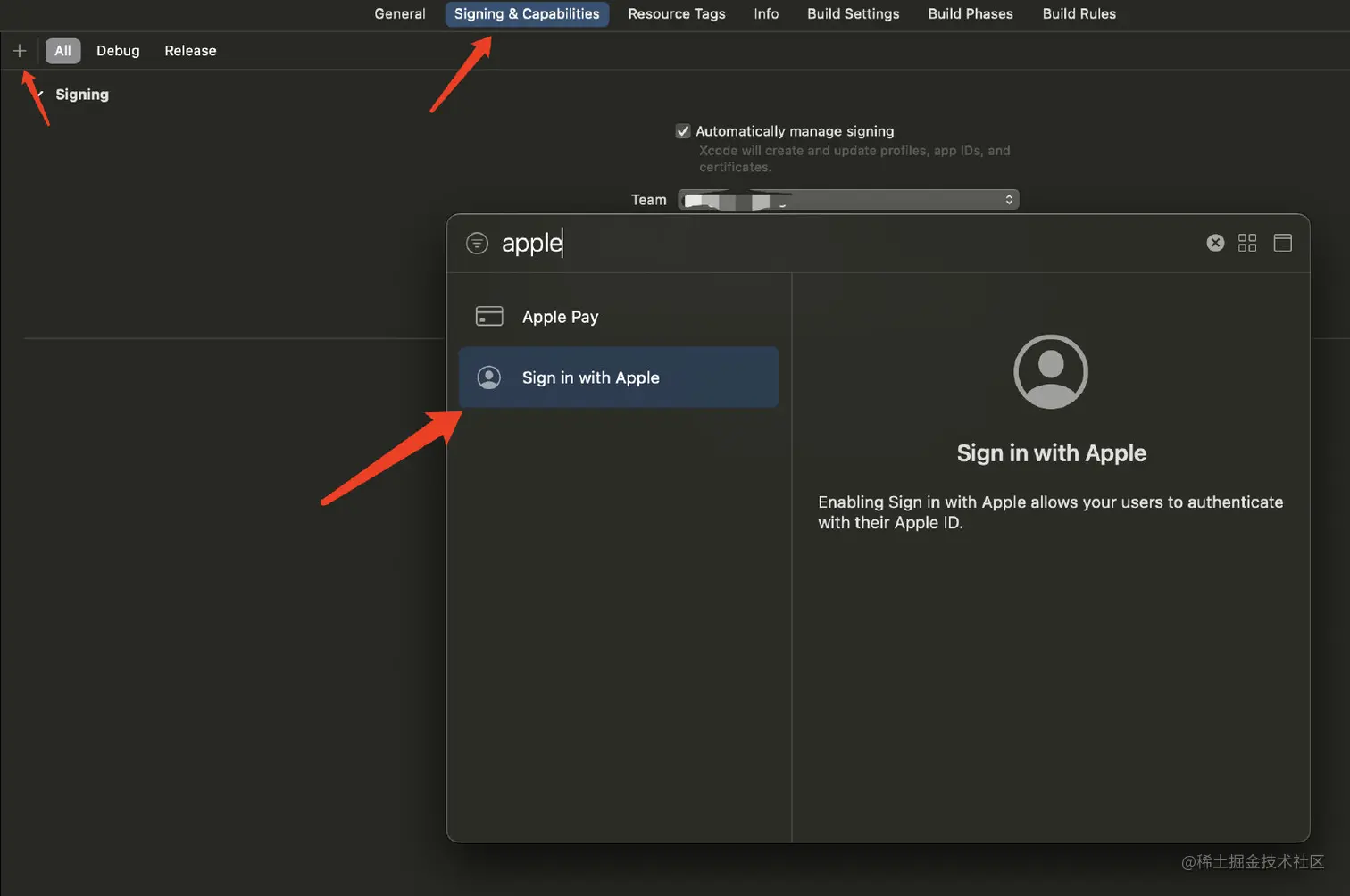The width and height of the screenshot is (1350, 896).
Task: Click the large avatar icon in the detail pane
Action: (1051, 371)
